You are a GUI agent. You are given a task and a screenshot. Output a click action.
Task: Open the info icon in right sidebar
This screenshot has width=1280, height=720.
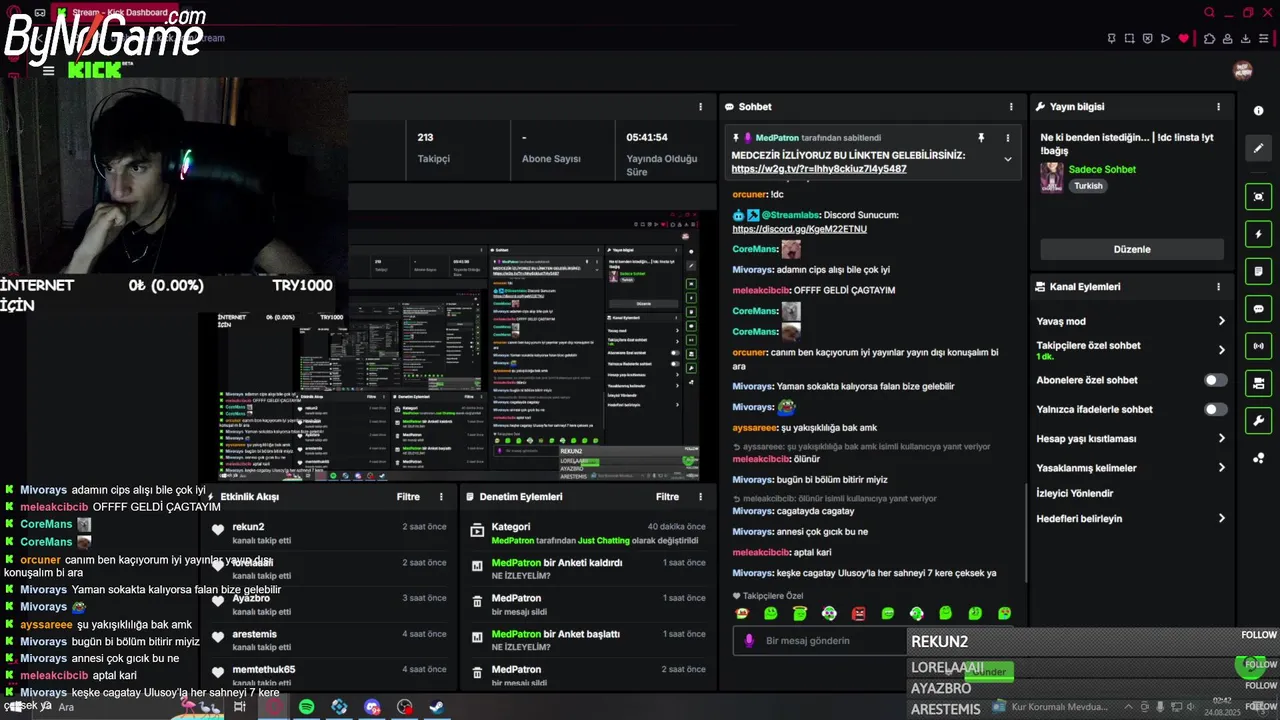click(x=1258, y=111)
